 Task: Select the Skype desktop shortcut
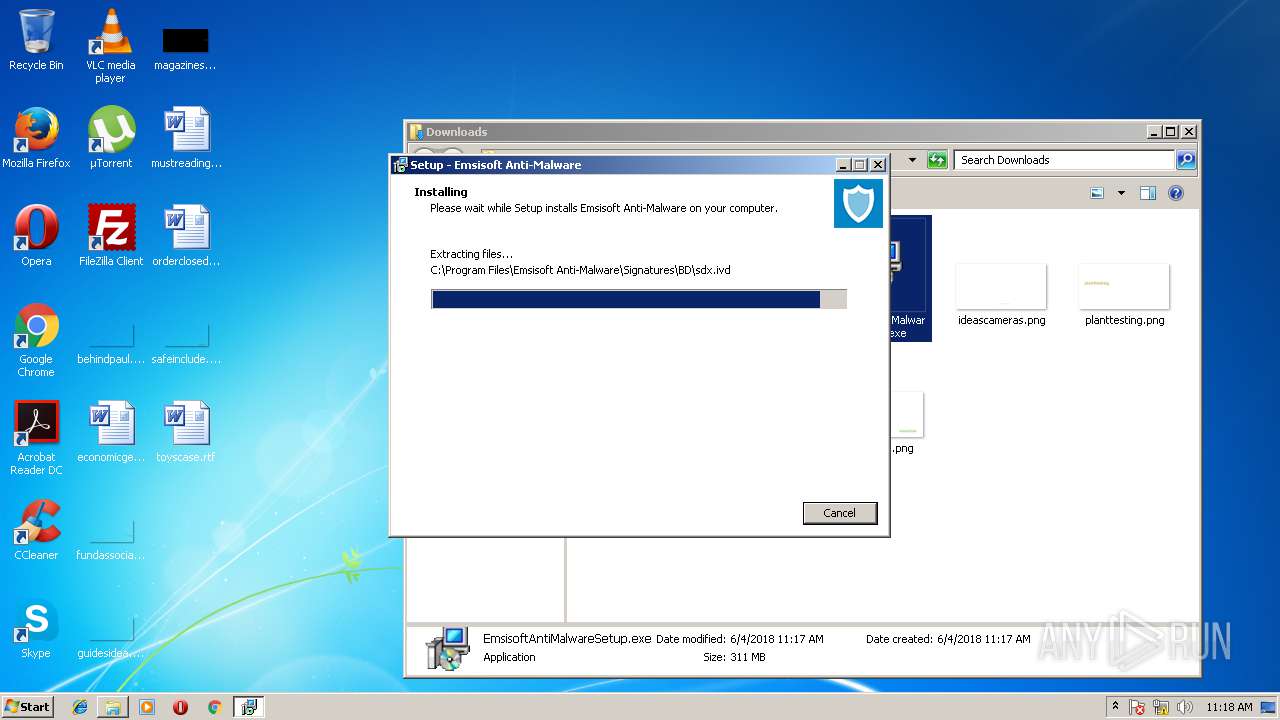36,628
